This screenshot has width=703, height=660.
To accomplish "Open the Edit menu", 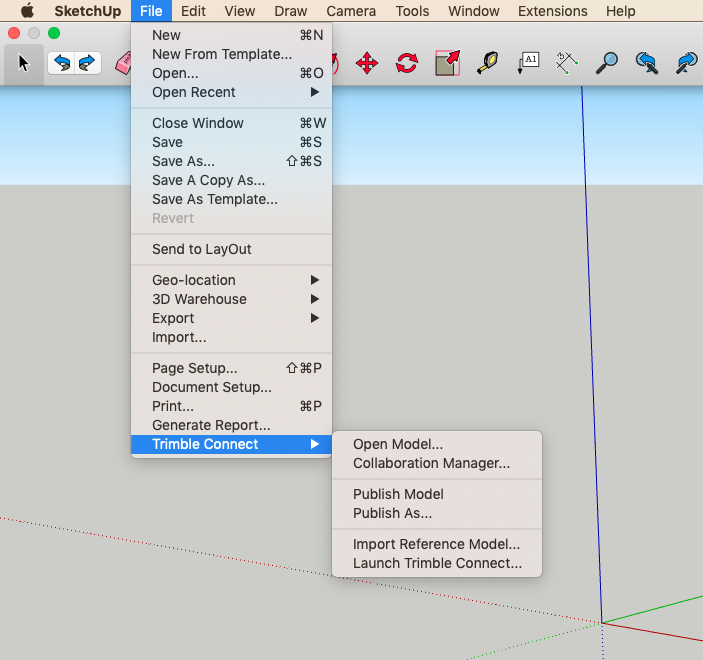I will 193,11.
